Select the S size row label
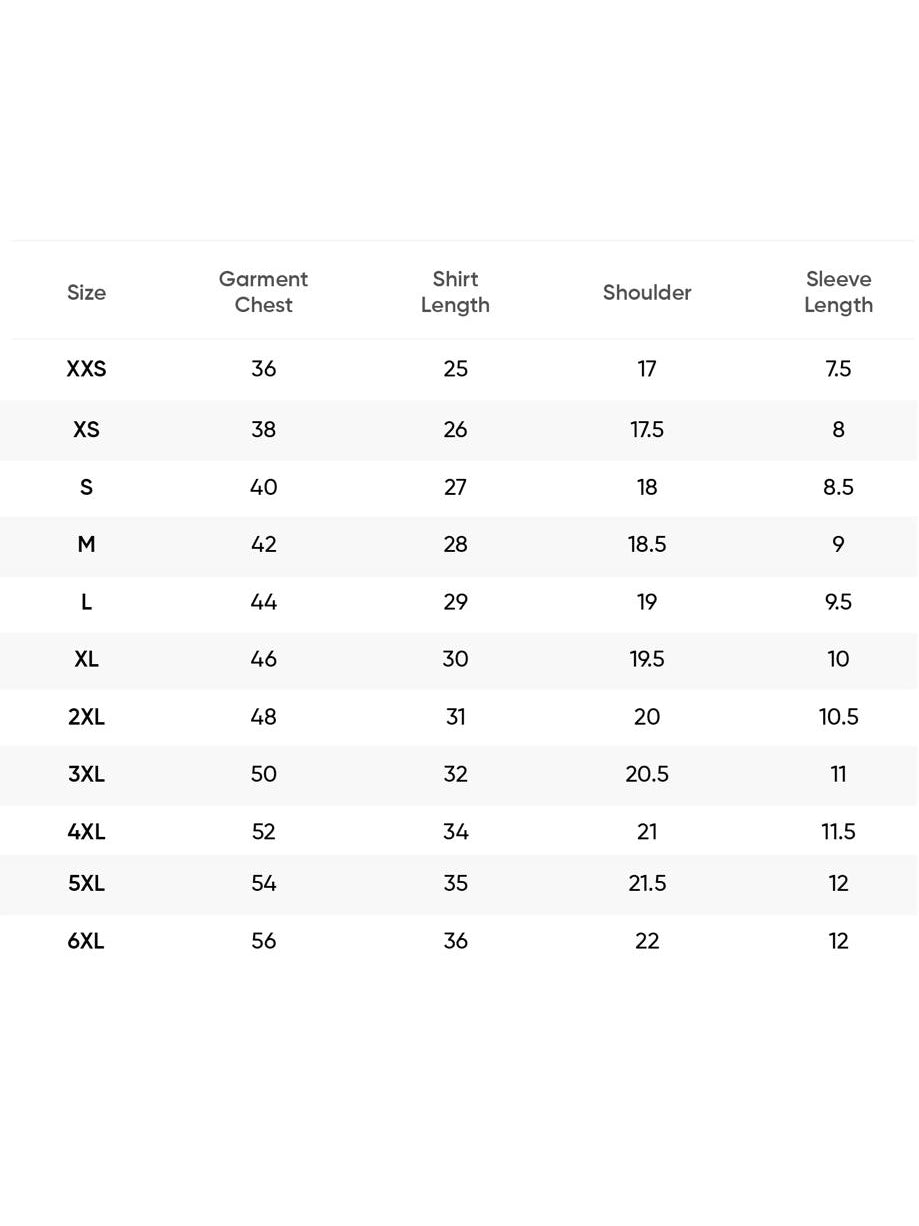Image resolution: width=919 pixels, height=1226 pixels. point(86,487)
